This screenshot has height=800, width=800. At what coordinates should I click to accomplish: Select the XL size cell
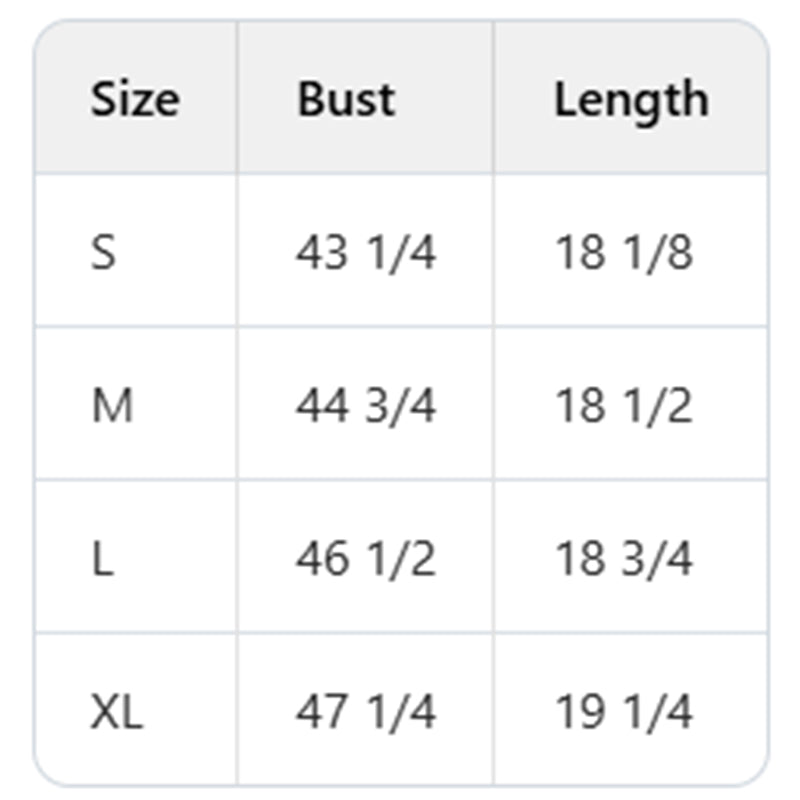[x=118, y=713]
